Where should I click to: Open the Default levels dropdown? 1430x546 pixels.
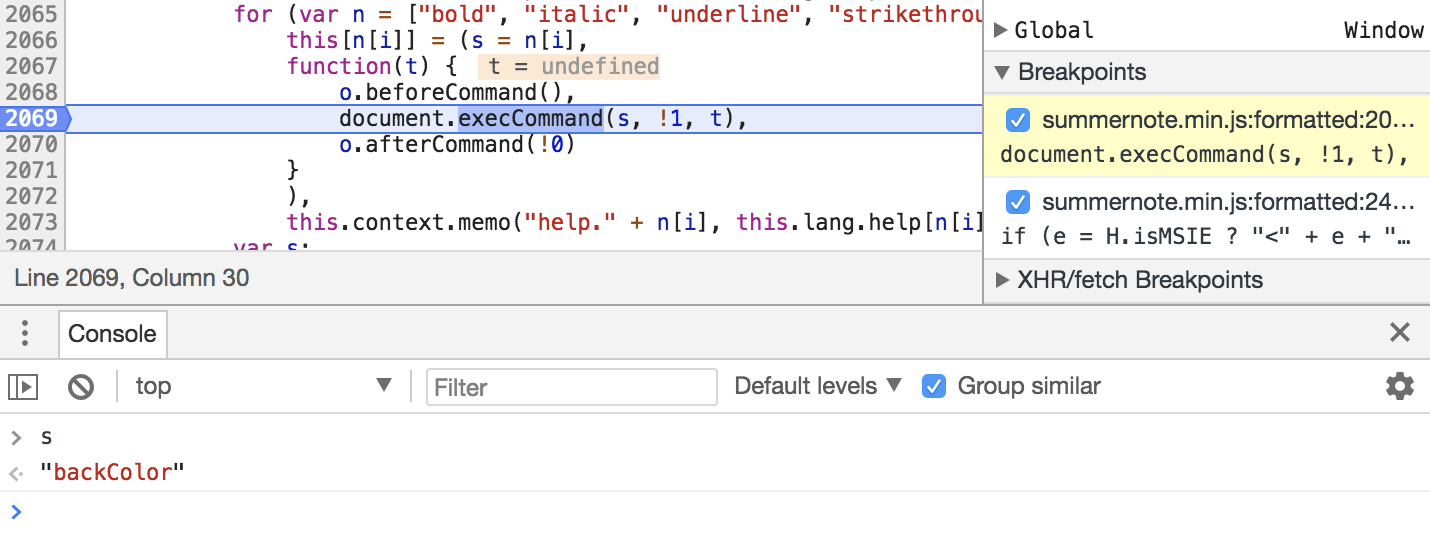[x=818, y=386]
